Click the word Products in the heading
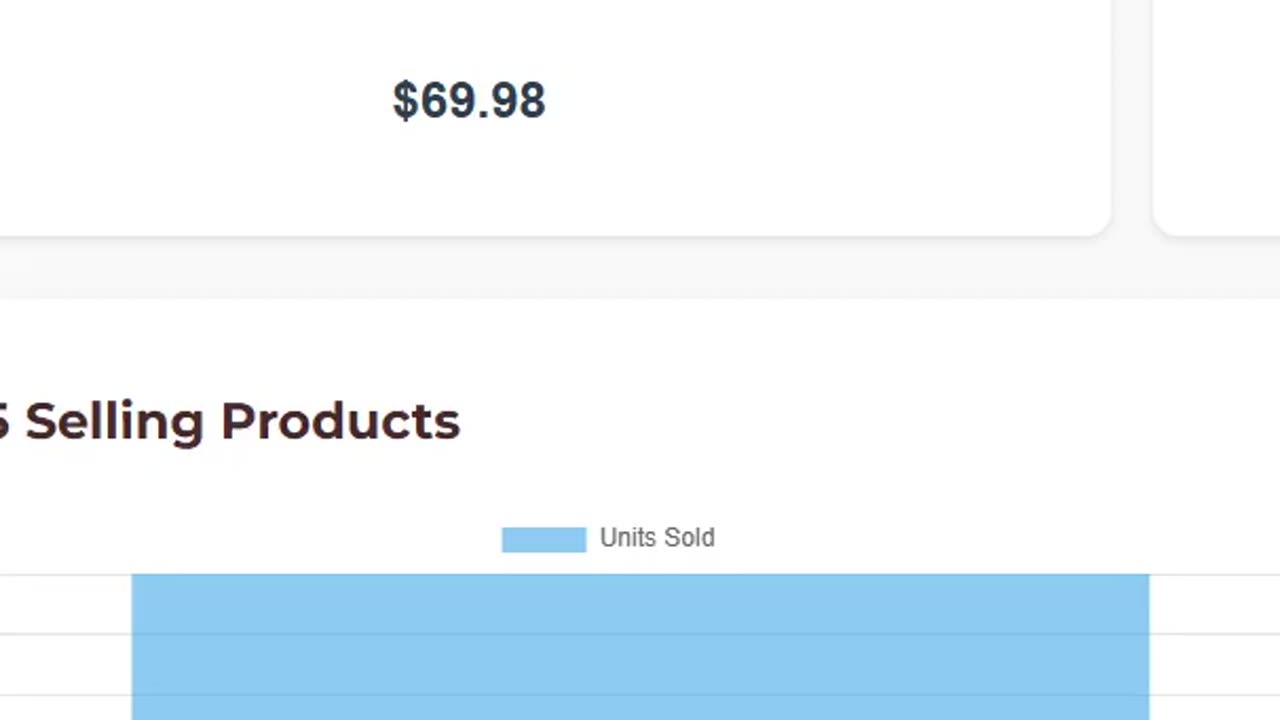The height and width of the screenshot is (720, 1280). click(x=340, y=422)
